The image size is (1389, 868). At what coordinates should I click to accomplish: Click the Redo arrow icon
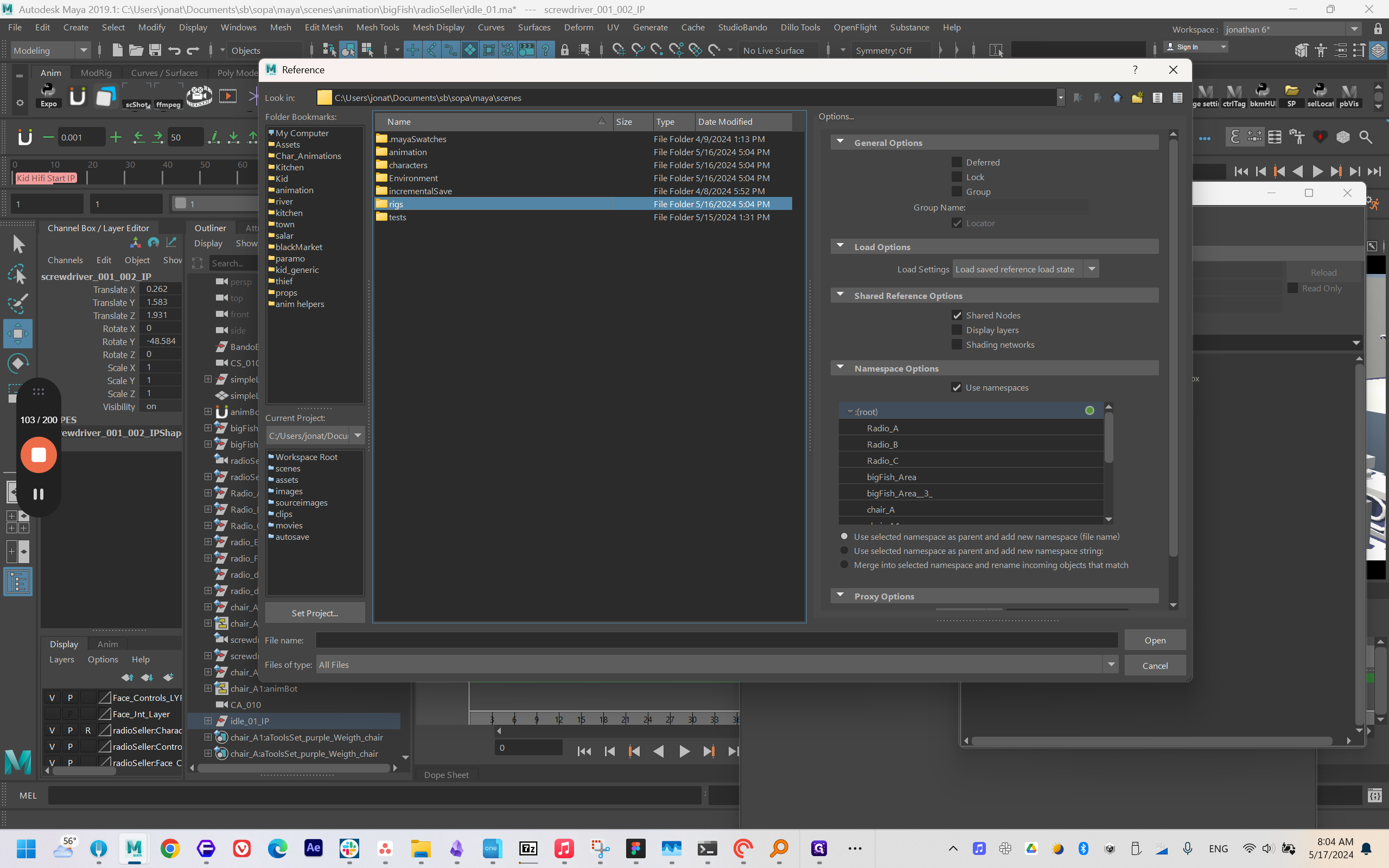click(x=193, y=50)
